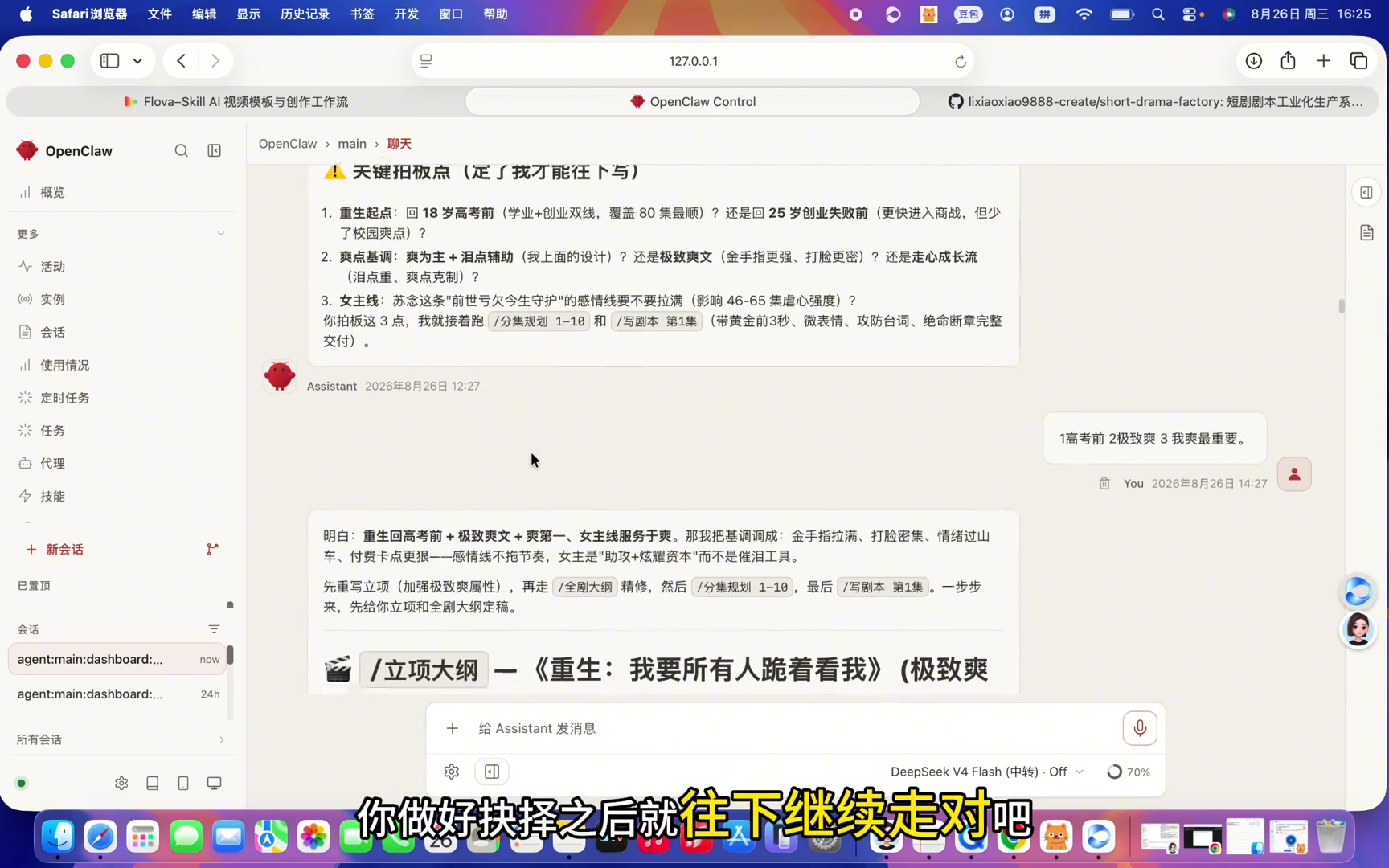Open the DeepSeek V4 Flash model dropdown
The width and height of the screenshot is (1389, 868).
click(987, 772)
